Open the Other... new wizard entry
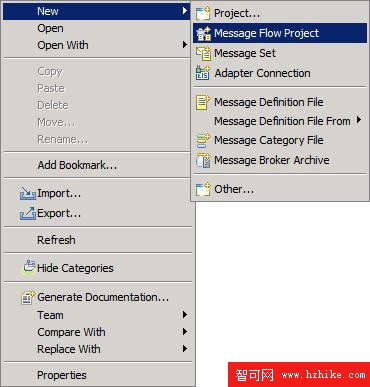This screenshot has height=387, width=370. pyautogui.click(x=280, y=189)
